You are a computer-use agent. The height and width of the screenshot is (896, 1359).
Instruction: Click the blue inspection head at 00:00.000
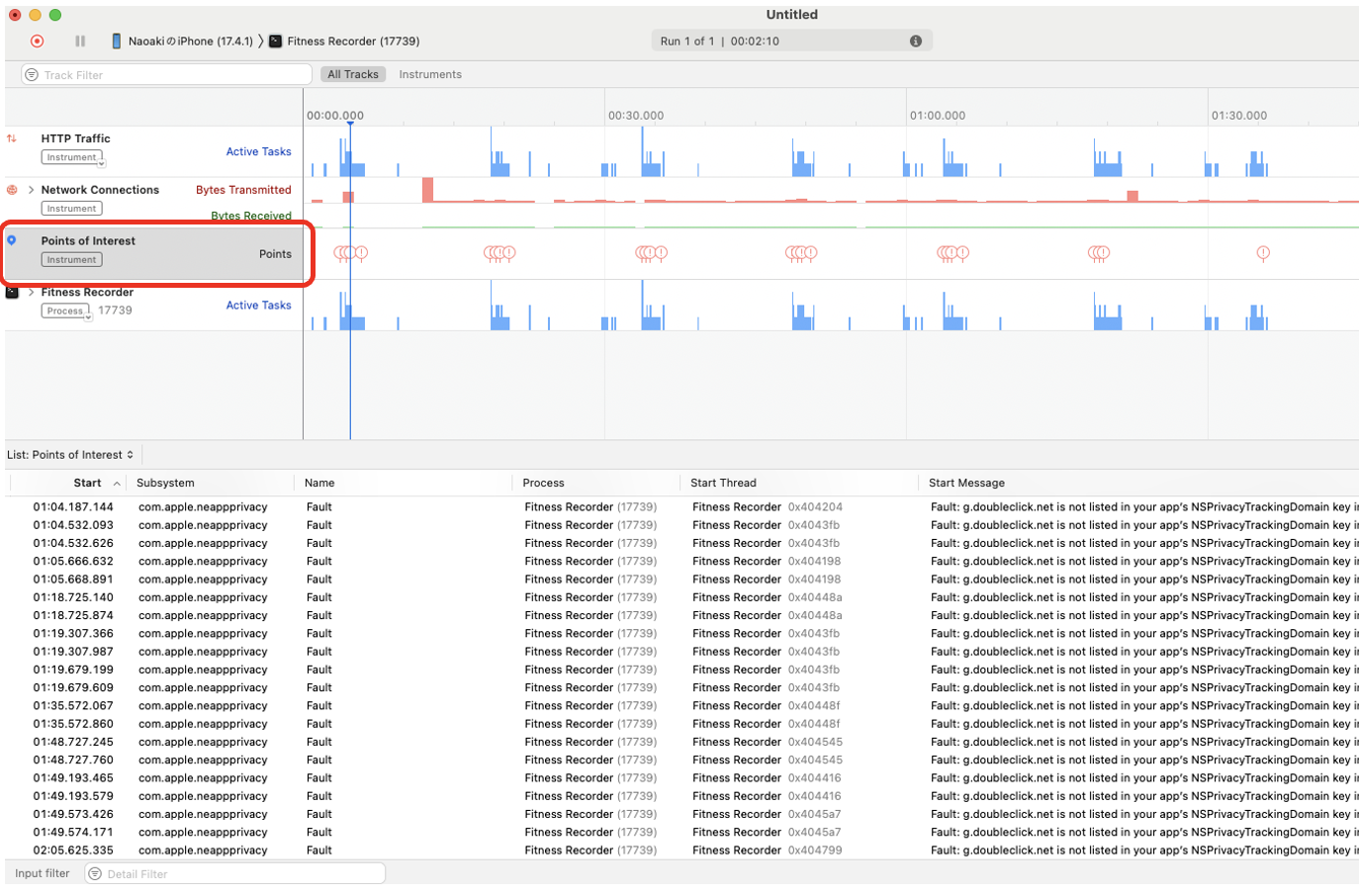(350, 124)
